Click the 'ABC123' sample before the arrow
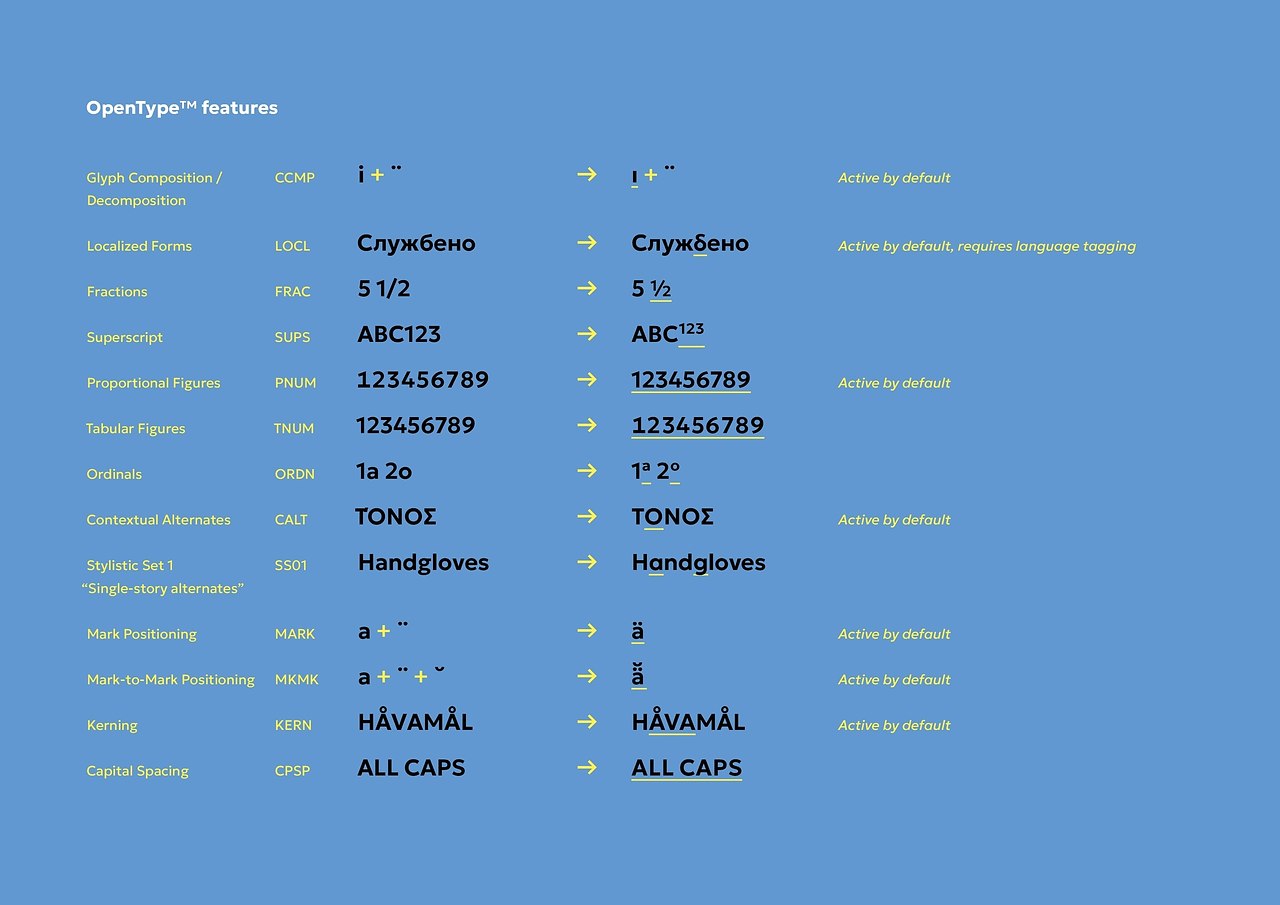Image resolution: width=1280 pixels, height=905 pixels. tap(399, 335)
